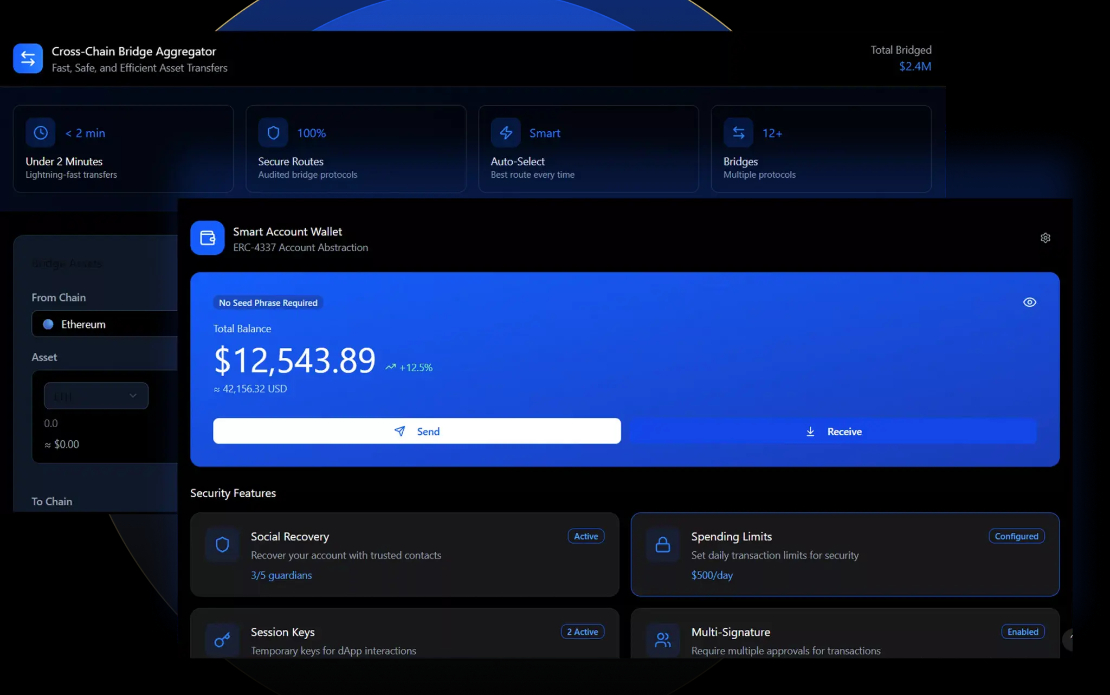Click the 'Smart' auto-select stat
This screenshot has height=695, width=1110.
[x=544, y=132]
